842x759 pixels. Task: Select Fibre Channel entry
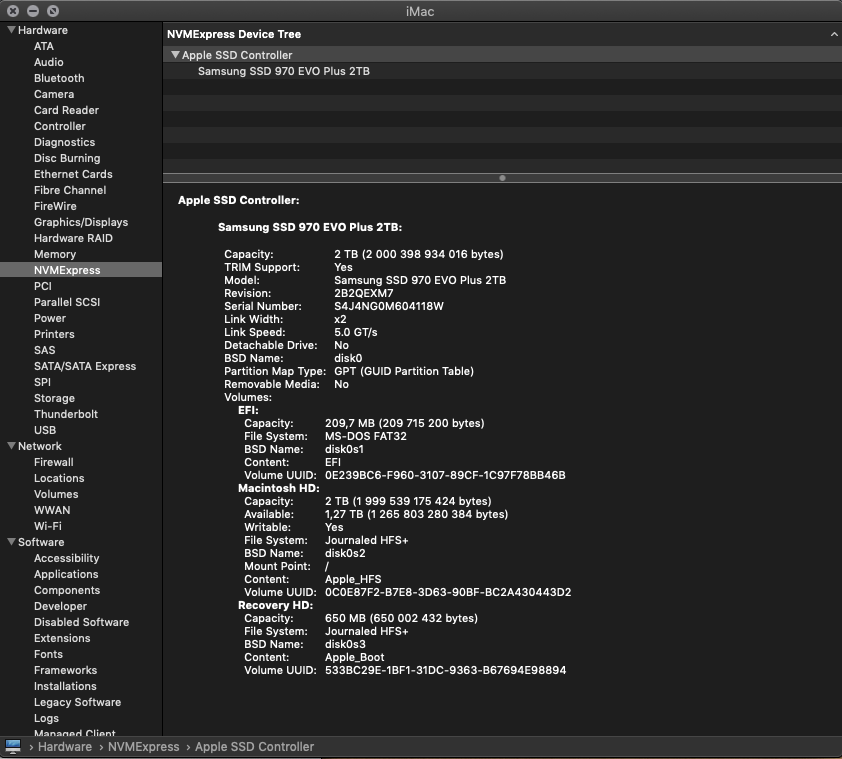point(70,190)
